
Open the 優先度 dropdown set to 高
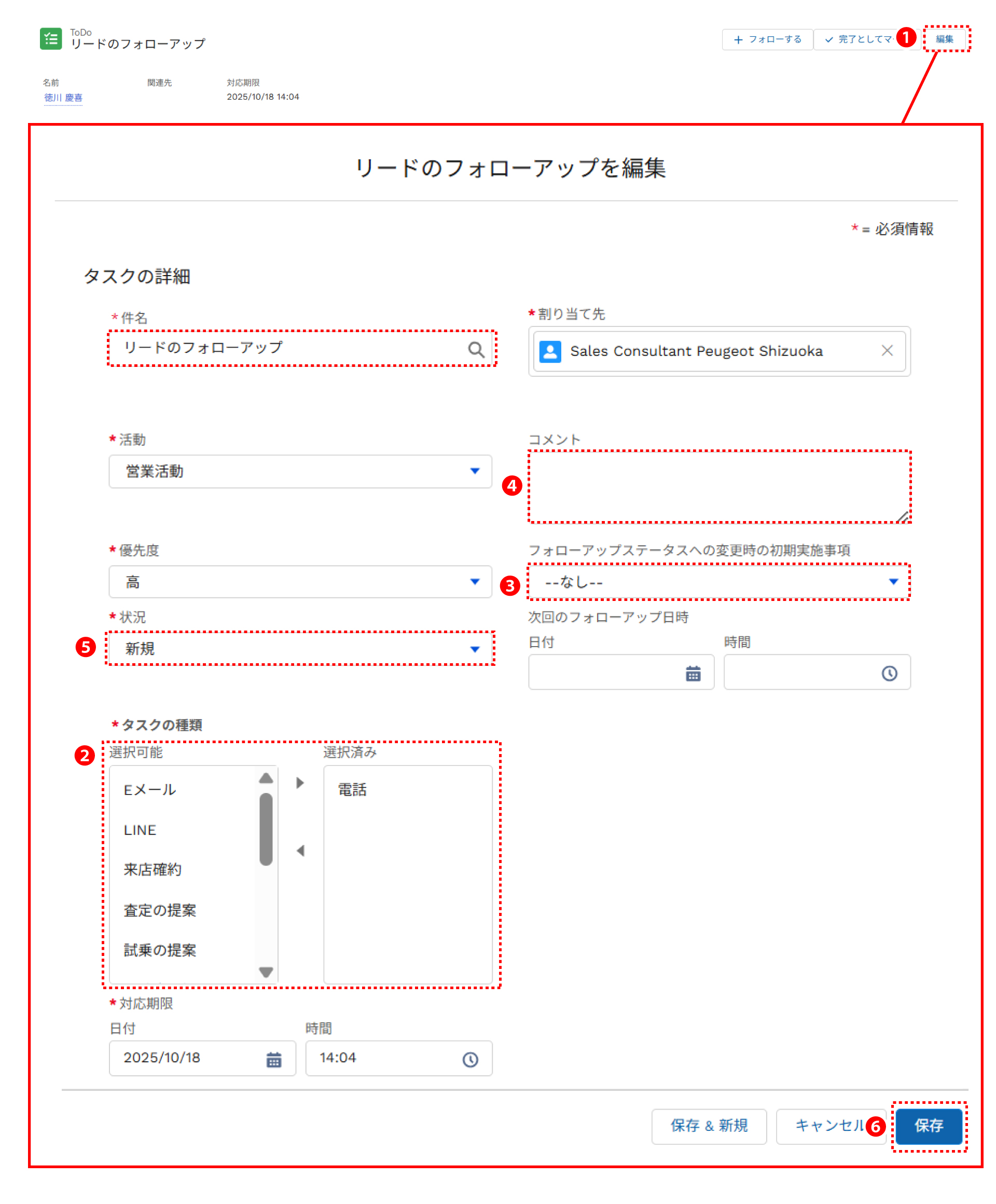(300, 582)
